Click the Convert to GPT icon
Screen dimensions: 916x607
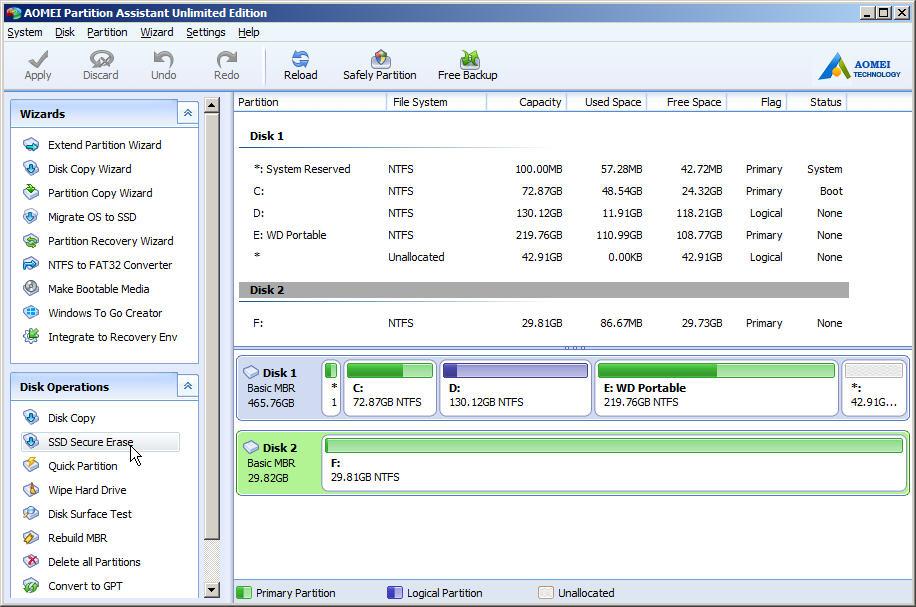[31, 585]
